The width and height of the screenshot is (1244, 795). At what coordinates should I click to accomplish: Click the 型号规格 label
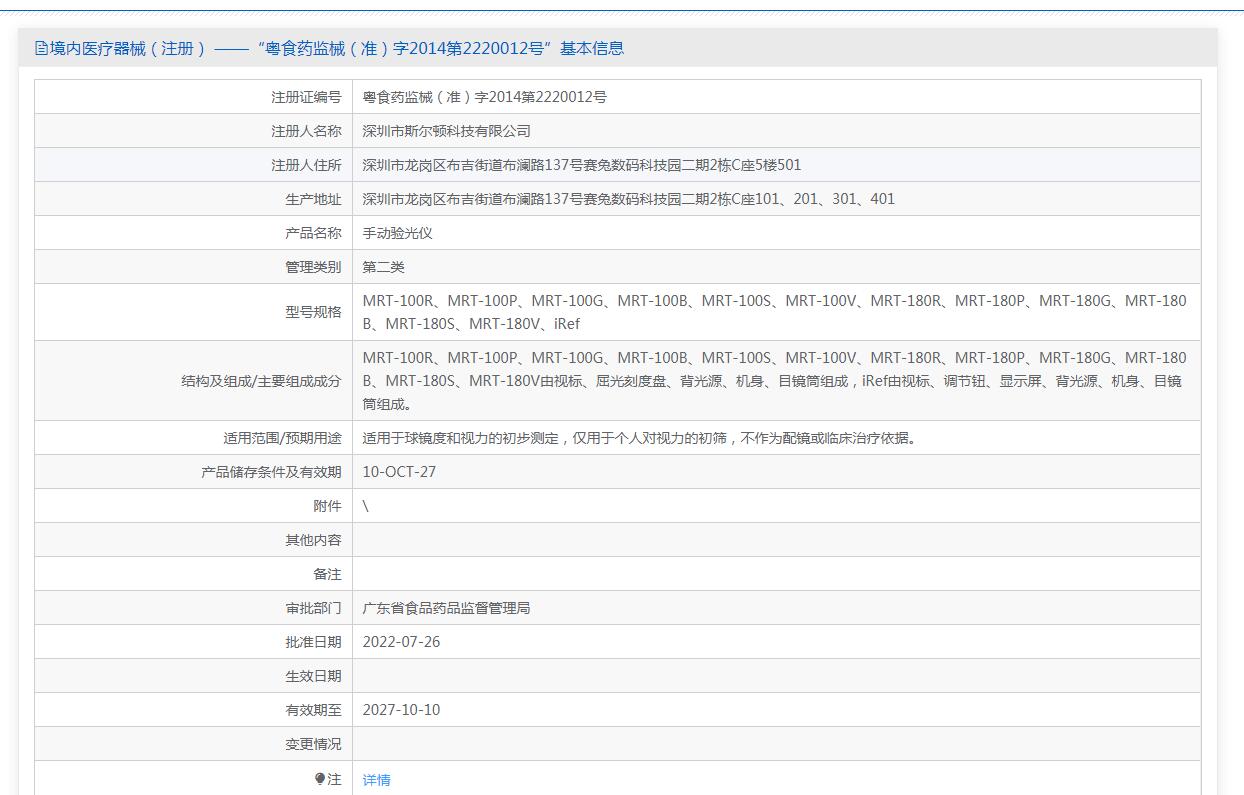tap(313, 312)
